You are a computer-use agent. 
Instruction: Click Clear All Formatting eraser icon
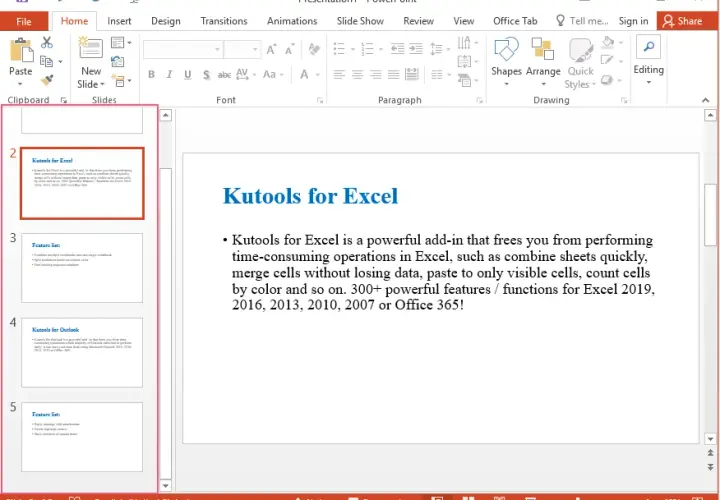pyautogui.click(x=315, y=49)
